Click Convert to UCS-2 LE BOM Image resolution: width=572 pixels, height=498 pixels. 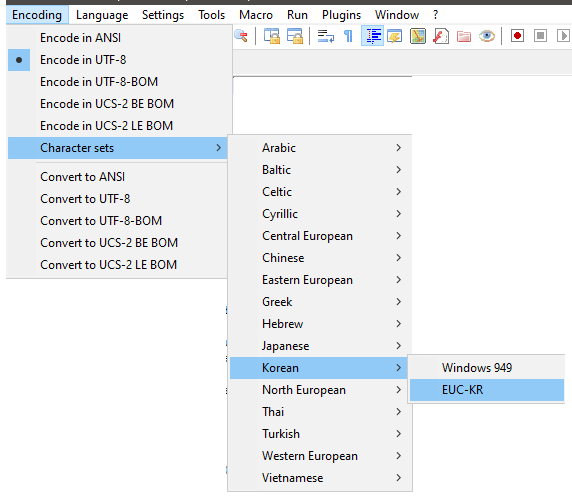[117, 265]
